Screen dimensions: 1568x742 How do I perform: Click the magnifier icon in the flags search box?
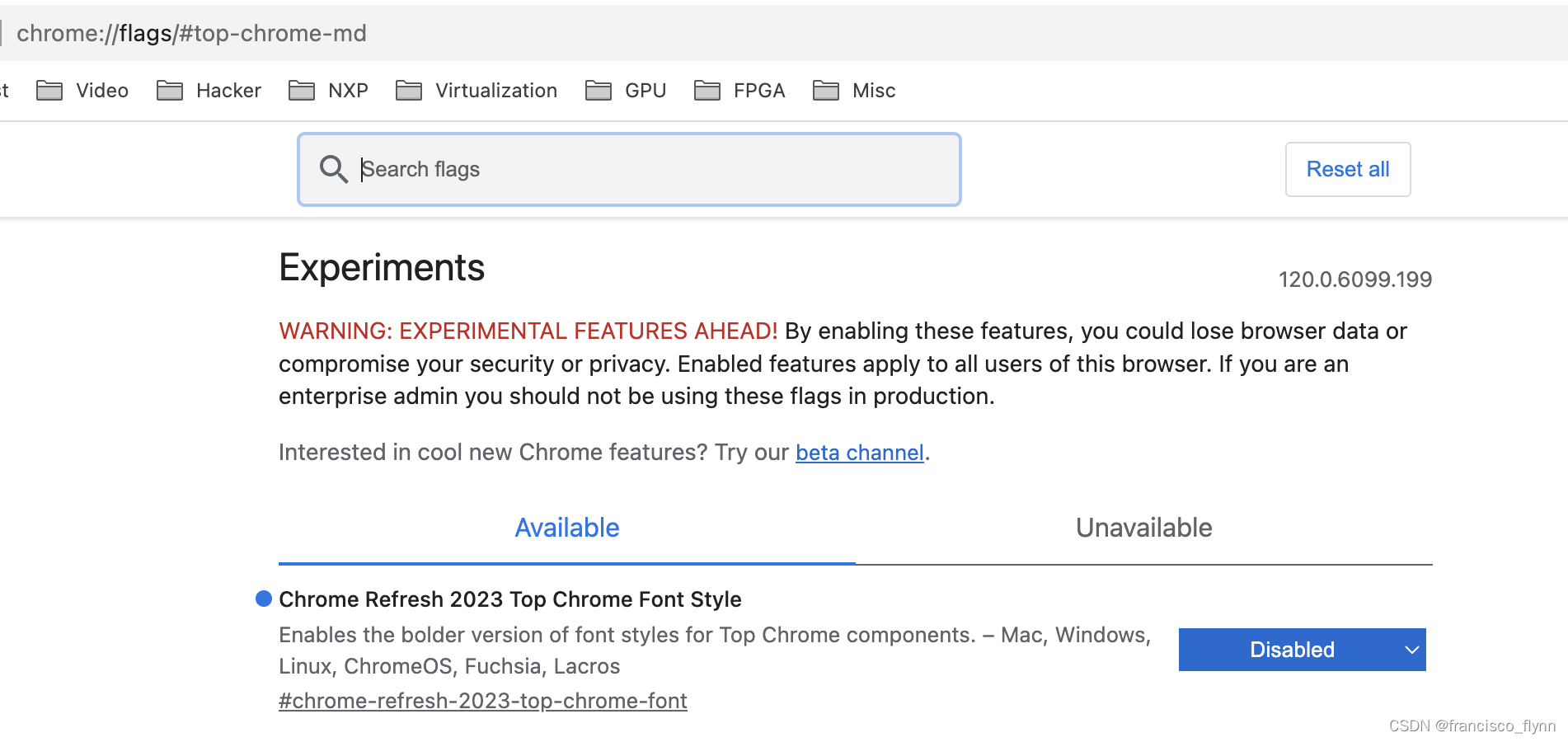(333, 169)
